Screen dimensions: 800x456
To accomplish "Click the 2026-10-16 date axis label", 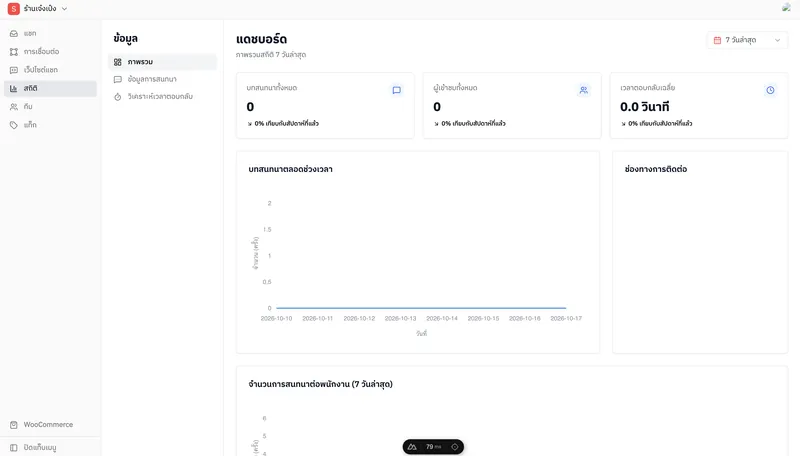I will (524, 318).
